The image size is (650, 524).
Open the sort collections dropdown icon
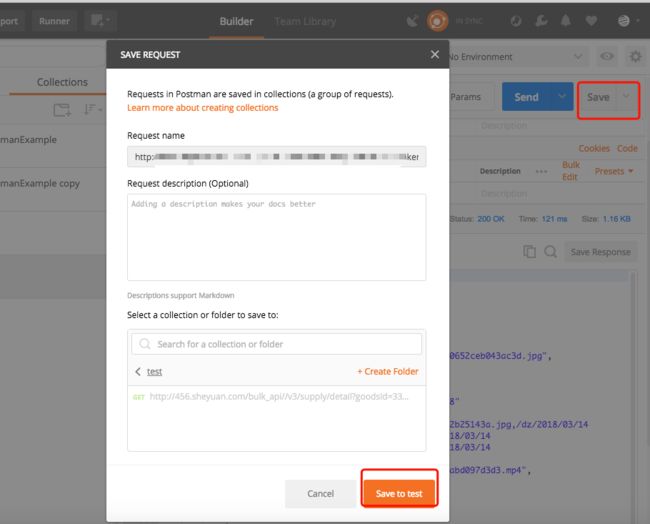tap(93, 109)
